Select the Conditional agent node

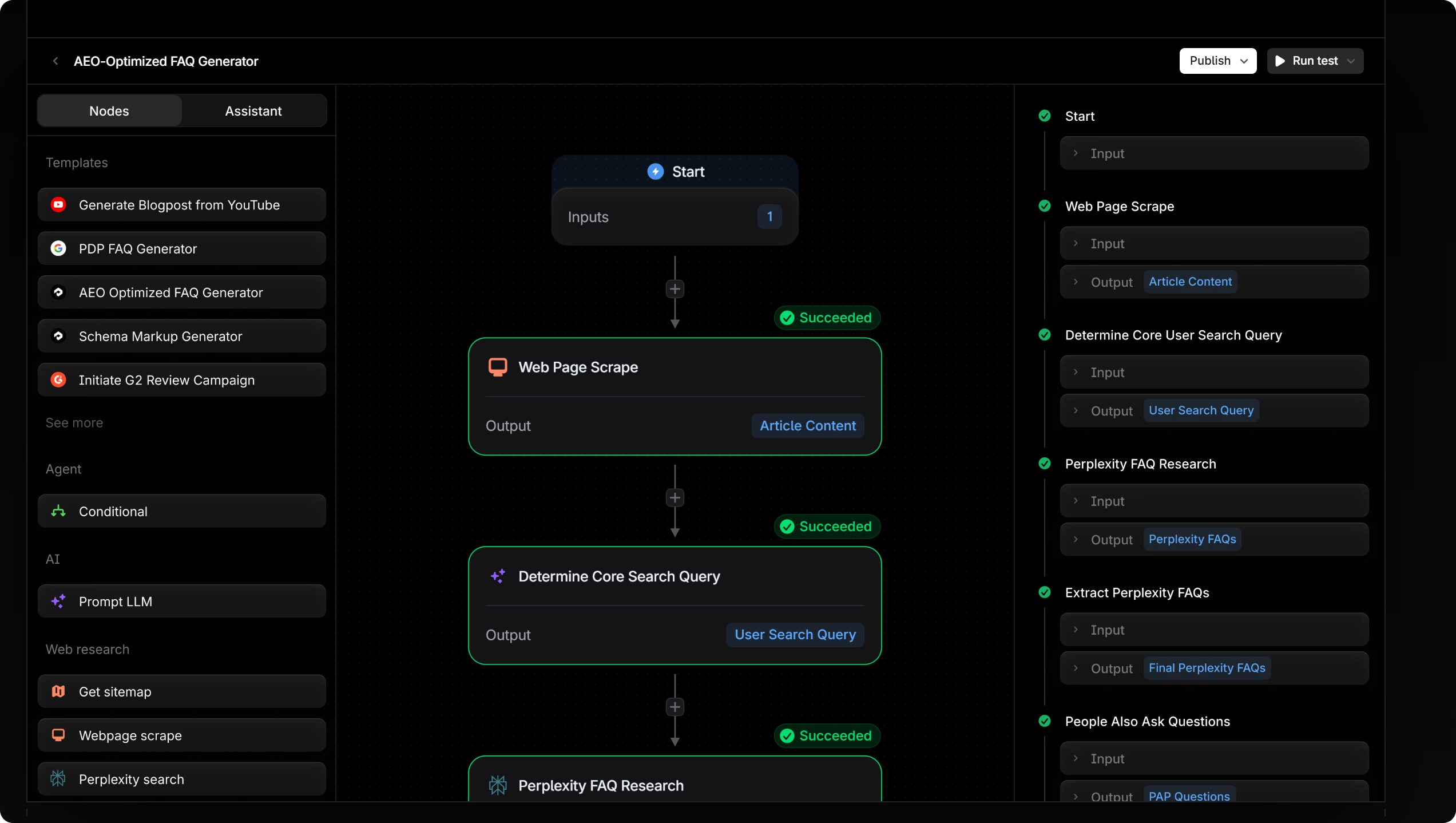tap(182, 511)
